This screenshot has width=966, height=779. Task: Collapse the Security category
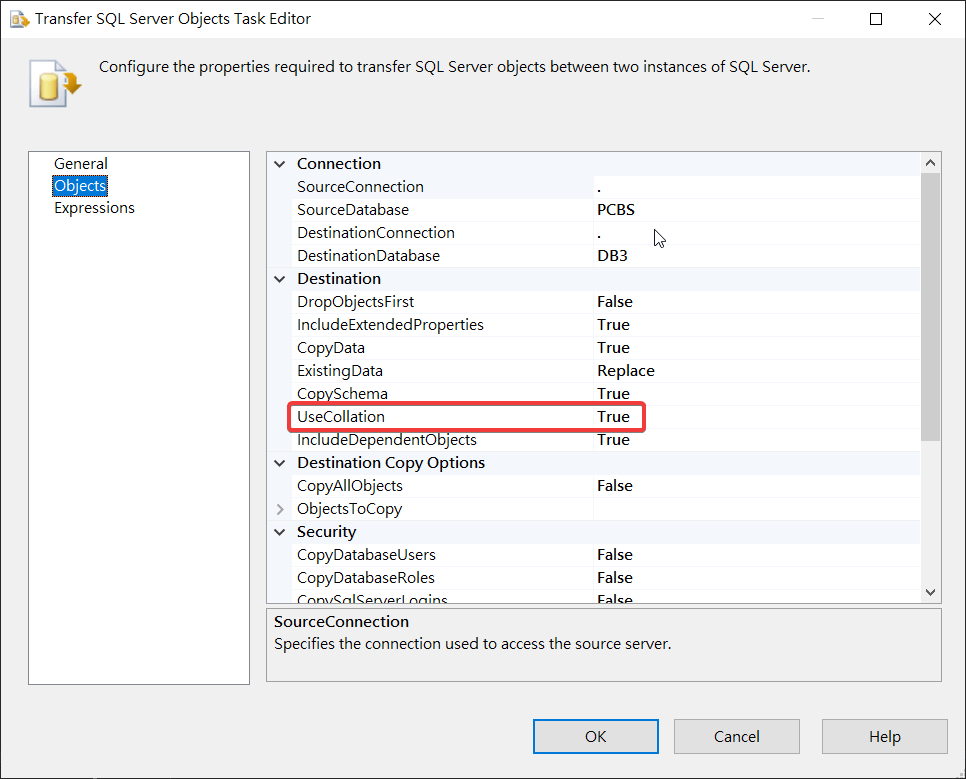point(279,532)
